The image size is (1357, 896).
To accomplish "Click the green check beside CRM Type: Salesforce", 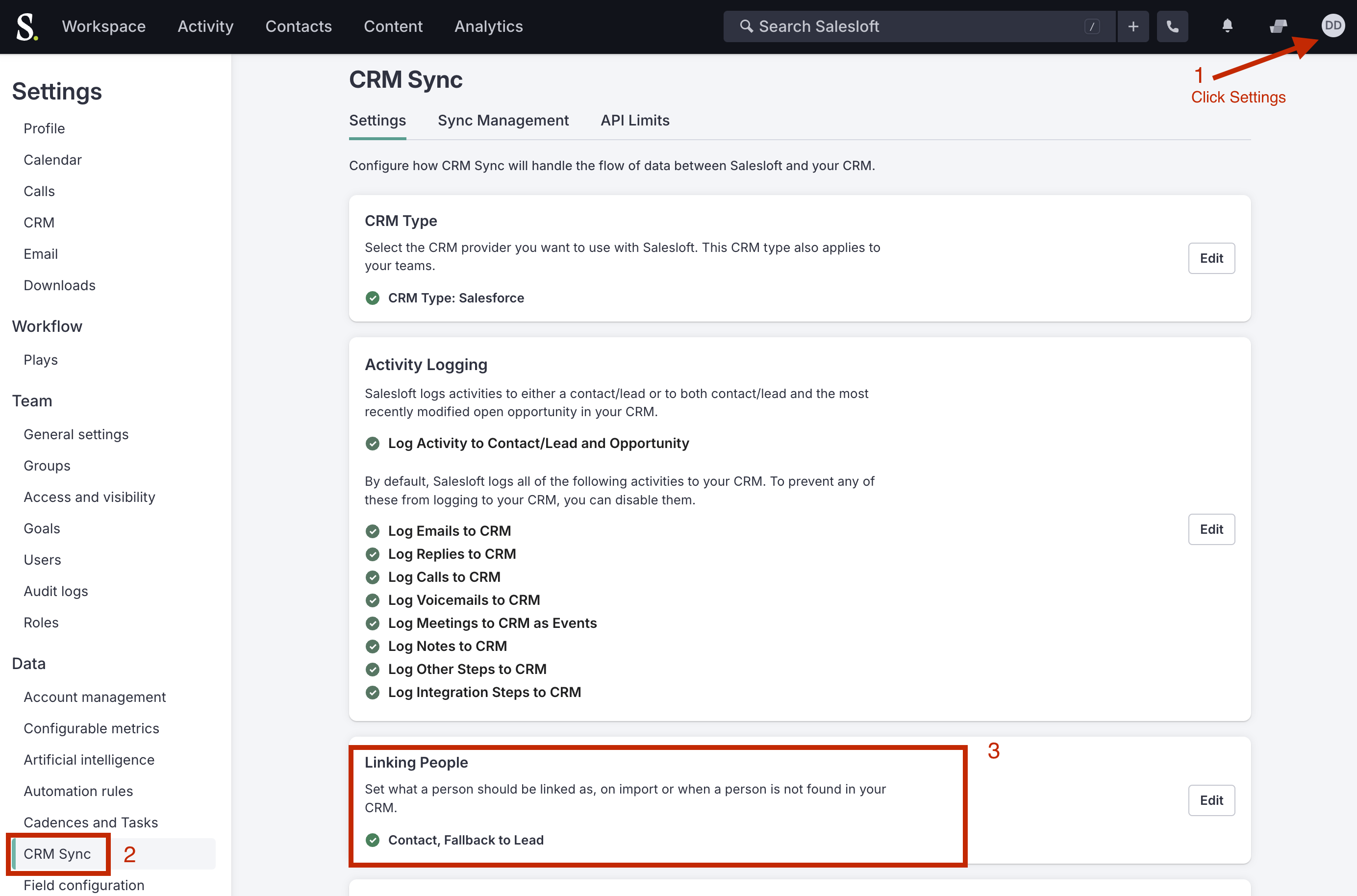I will click(373, 298).
